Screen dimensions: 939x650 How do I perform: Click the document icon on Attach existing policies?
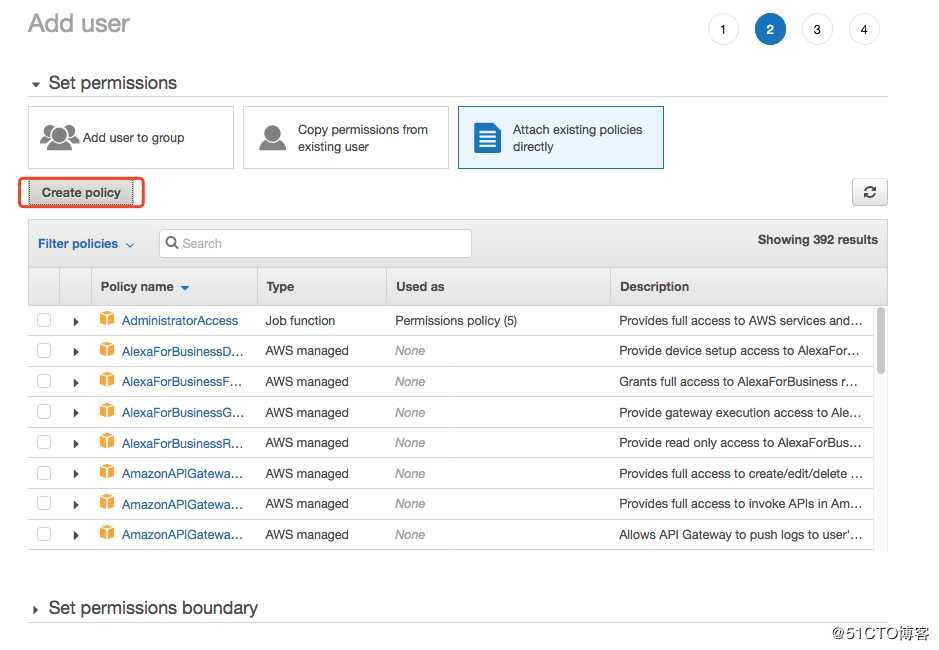pos(487,138)
